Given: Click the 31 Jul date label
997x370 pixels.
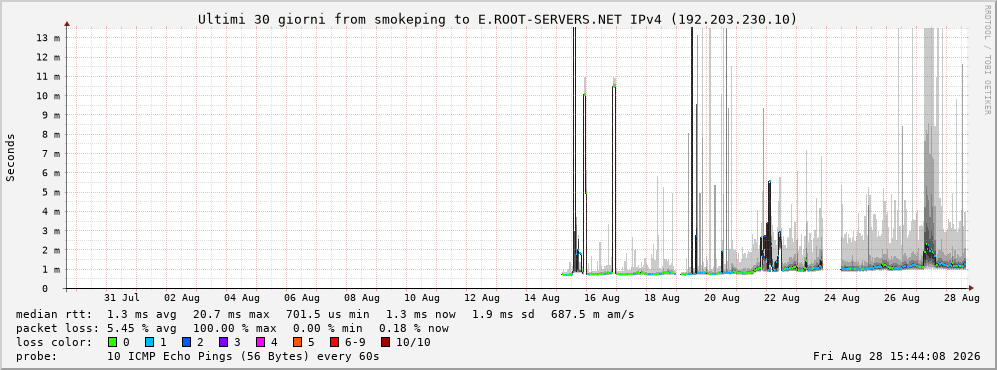Looking at the screenshot, I should [121, 297].
